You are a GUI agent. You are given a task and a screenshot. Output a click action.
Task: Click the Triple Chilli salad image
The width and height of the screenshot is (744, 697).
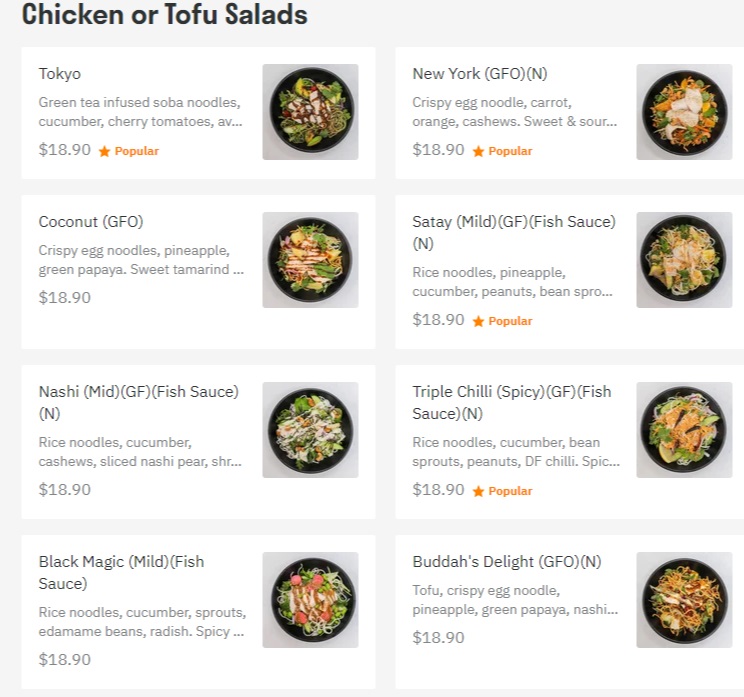[x=684, y=430]
